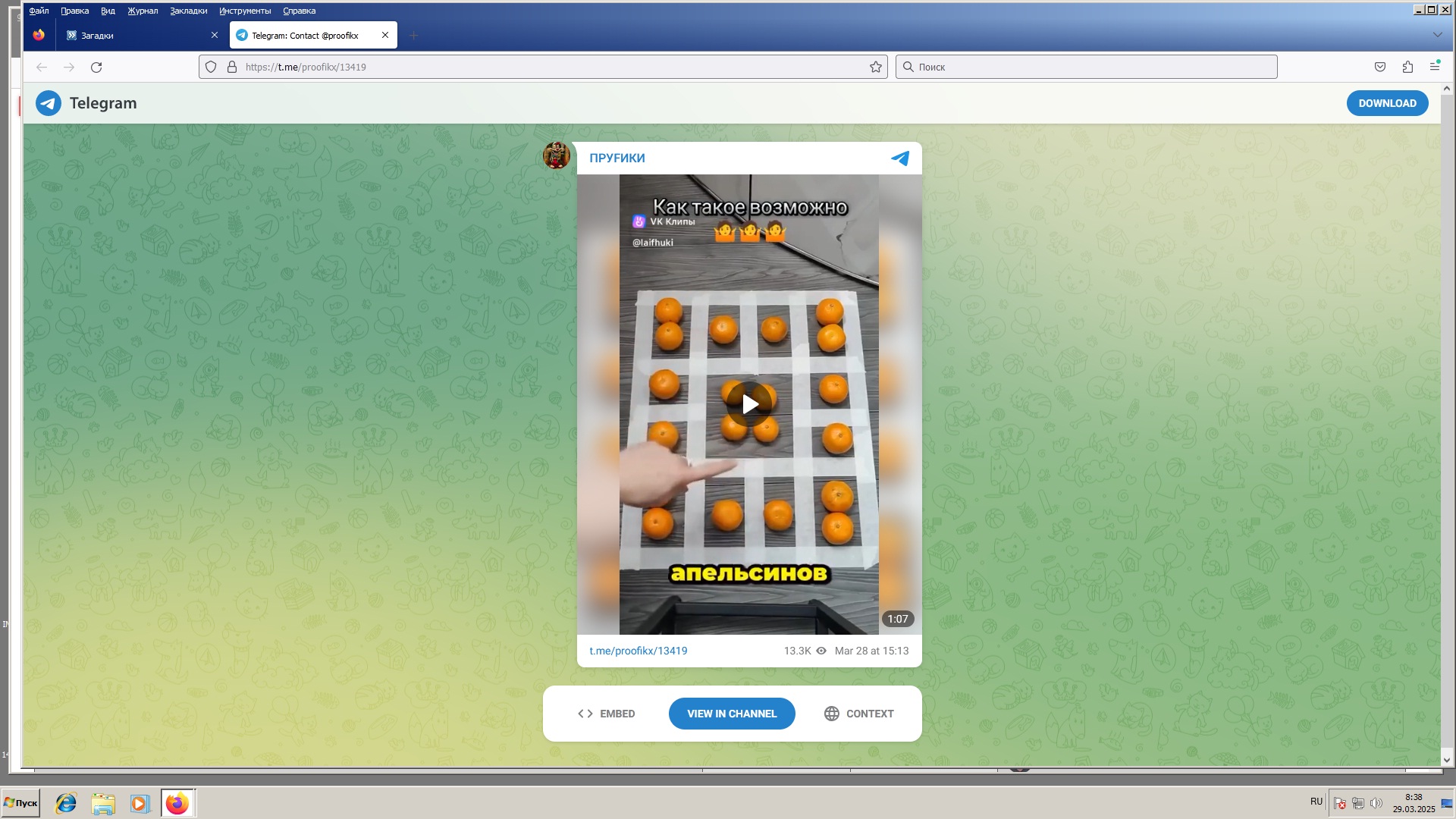Screen dimensions: 1456x819
Task: Open the Файл menu
Action: coord(39,11)
